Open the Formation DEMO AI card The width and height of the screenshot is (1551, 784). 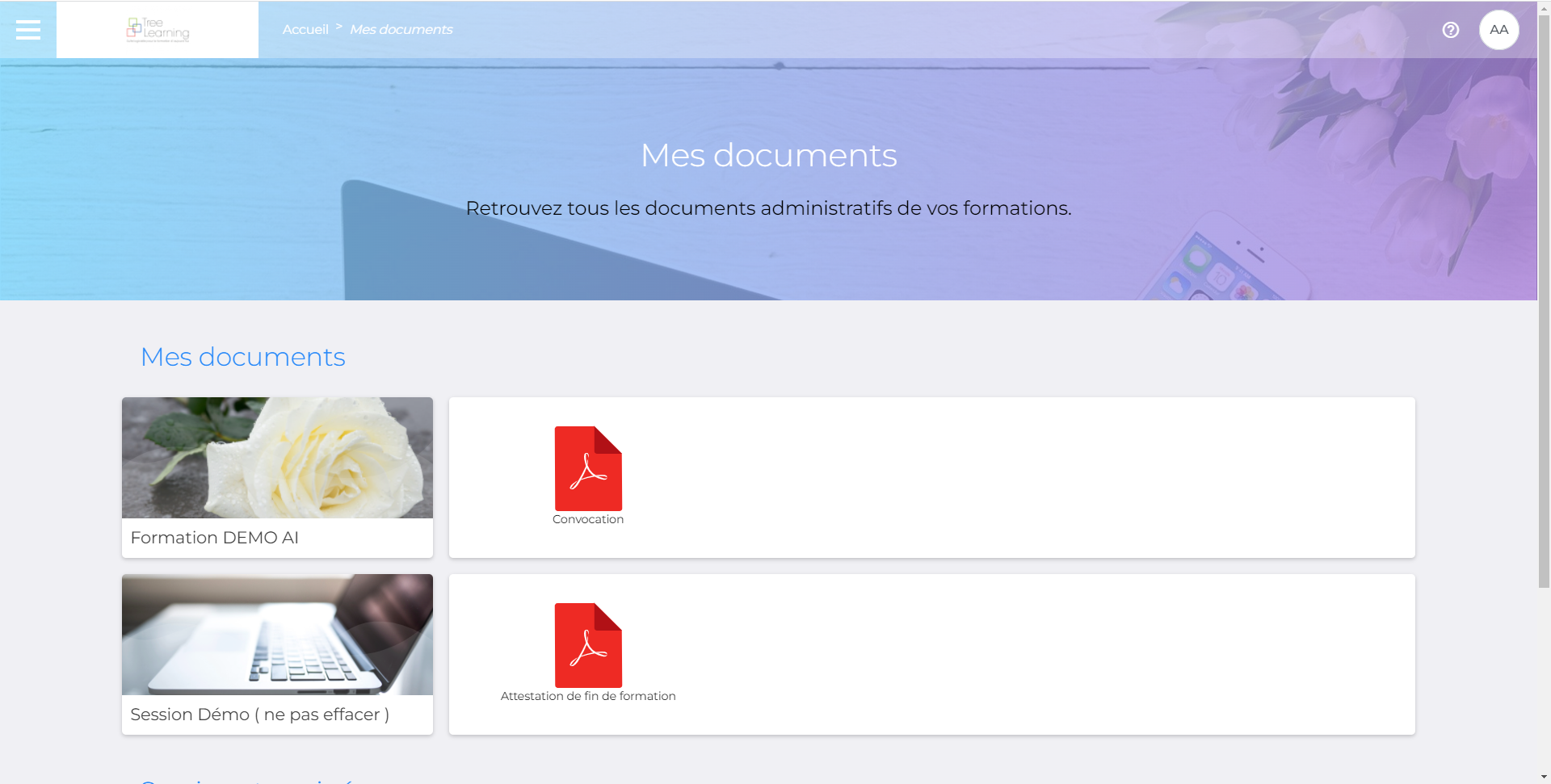tap(277, 476)
